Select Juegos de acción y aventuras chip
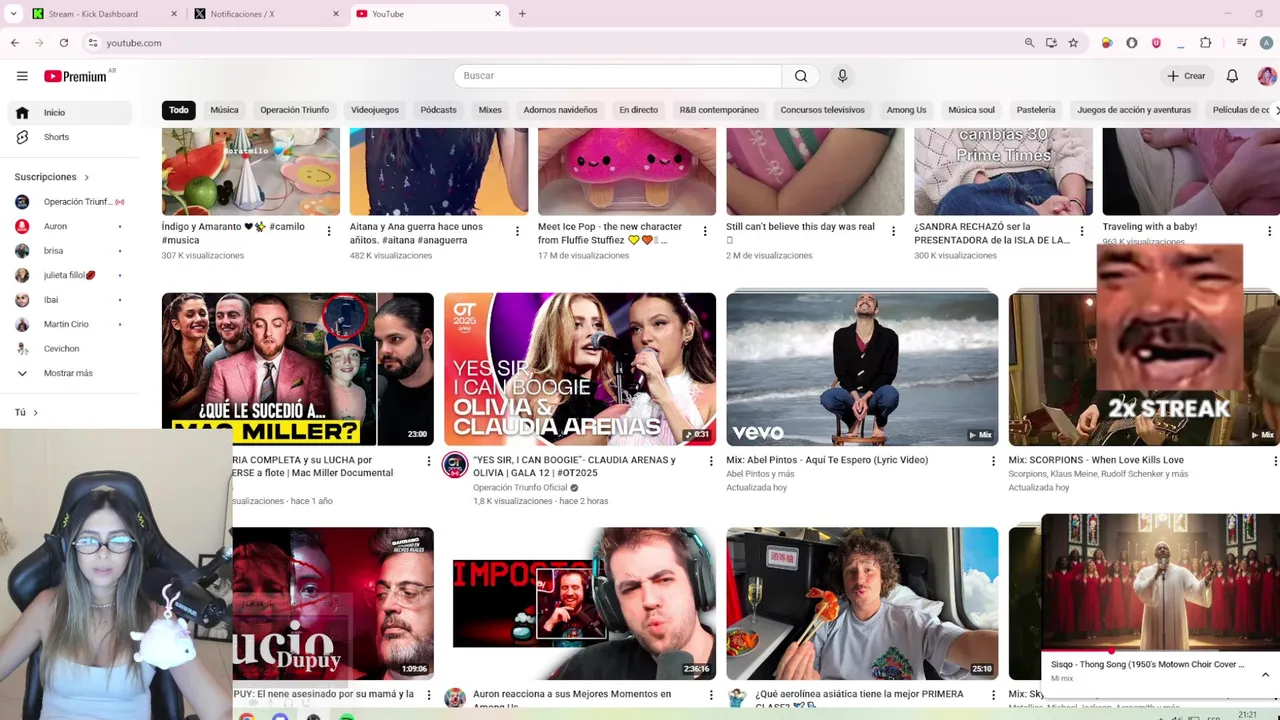The height and width of the screenshot is (720, 1280). 1134,110
